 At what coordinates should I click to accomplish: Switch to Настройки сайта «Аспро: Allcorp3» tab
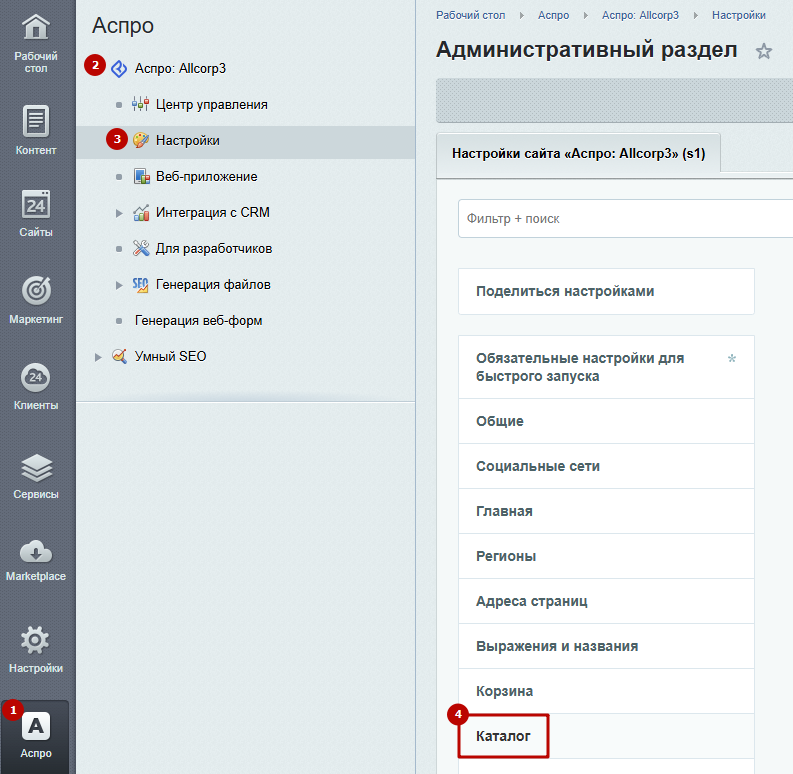pos(579,155)
